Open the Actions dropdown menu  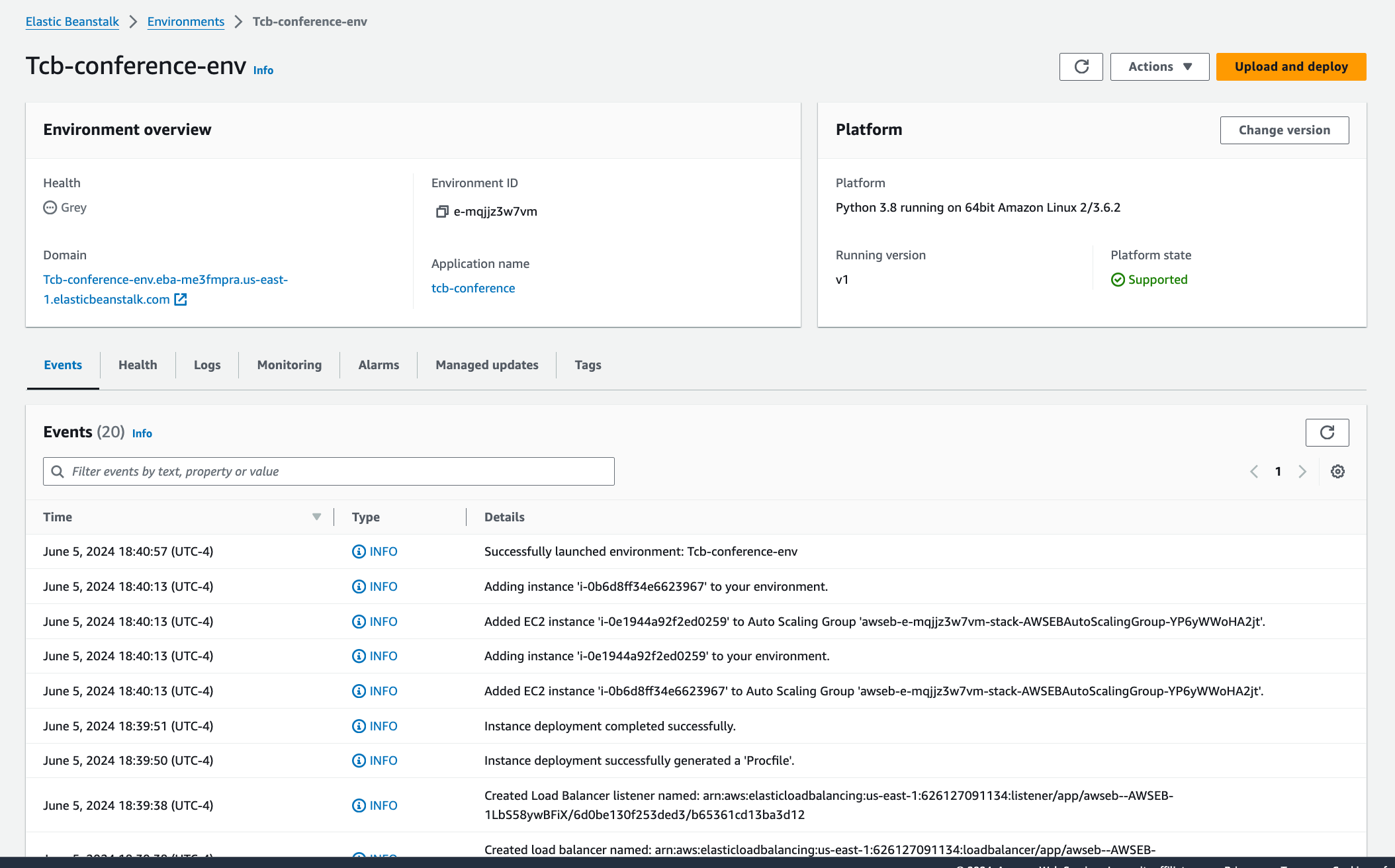tap(1159, 67)
